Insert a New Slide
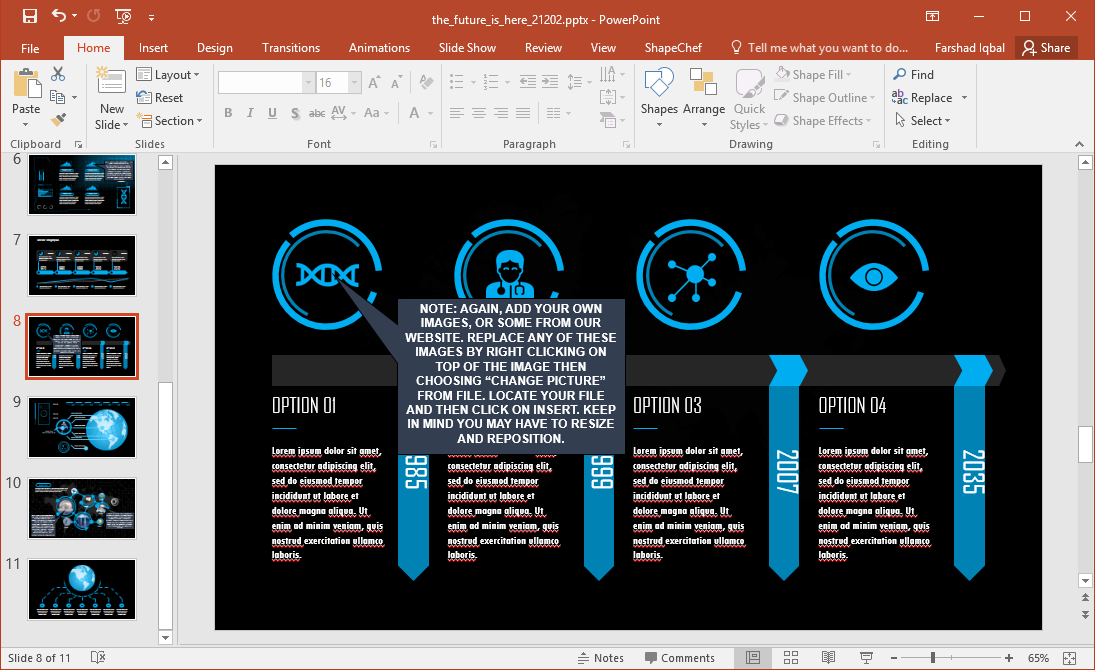This screenshot has width=1095, height=670. pyautogui.click(x=112, y=98)
